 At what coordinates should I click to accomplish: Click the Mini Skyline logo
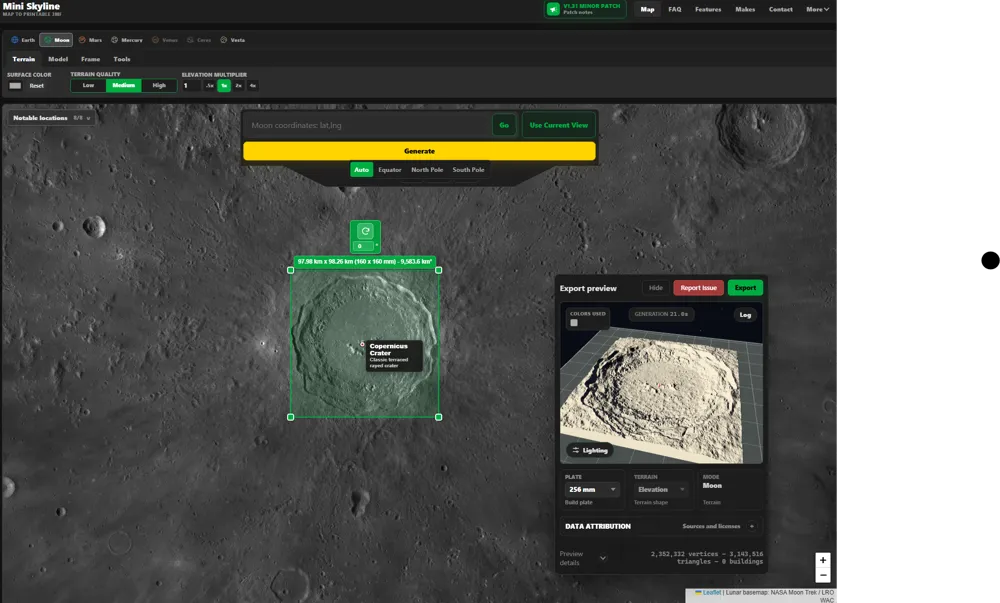coord(32,9)
